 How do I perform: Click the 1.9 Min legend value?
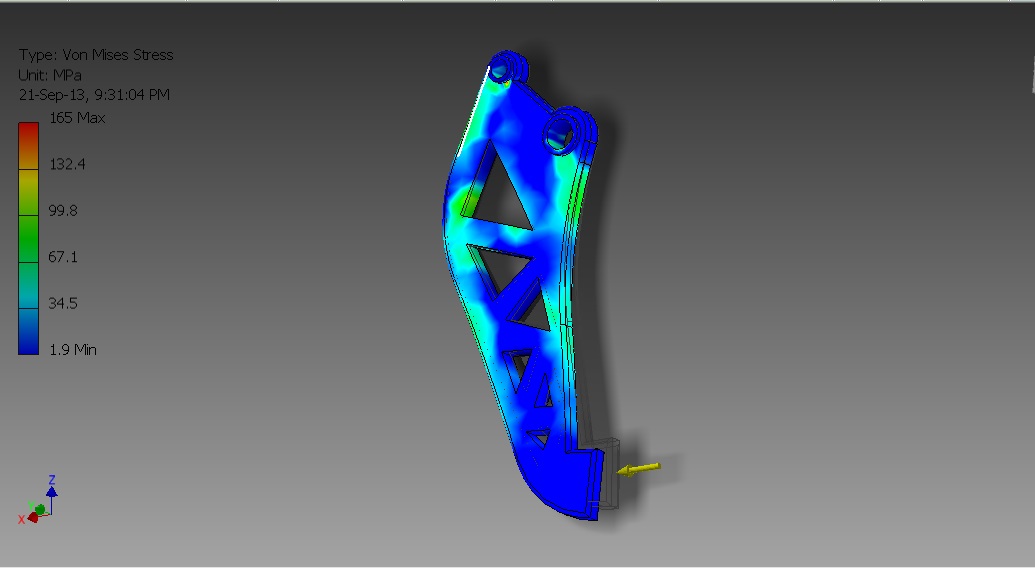(73, 349)
